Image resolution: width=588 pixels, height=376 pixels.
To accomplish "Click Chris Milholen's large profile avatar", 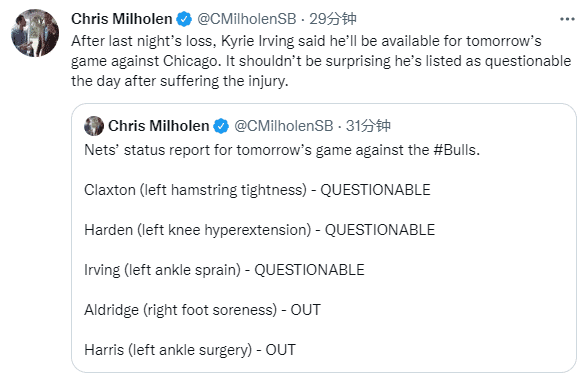I will 35,33.
